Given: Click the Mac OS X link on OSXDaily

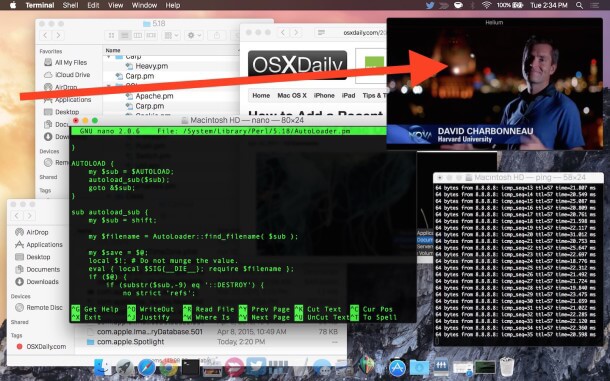Looking at the screenshot, I should click(x=292, y=95).
